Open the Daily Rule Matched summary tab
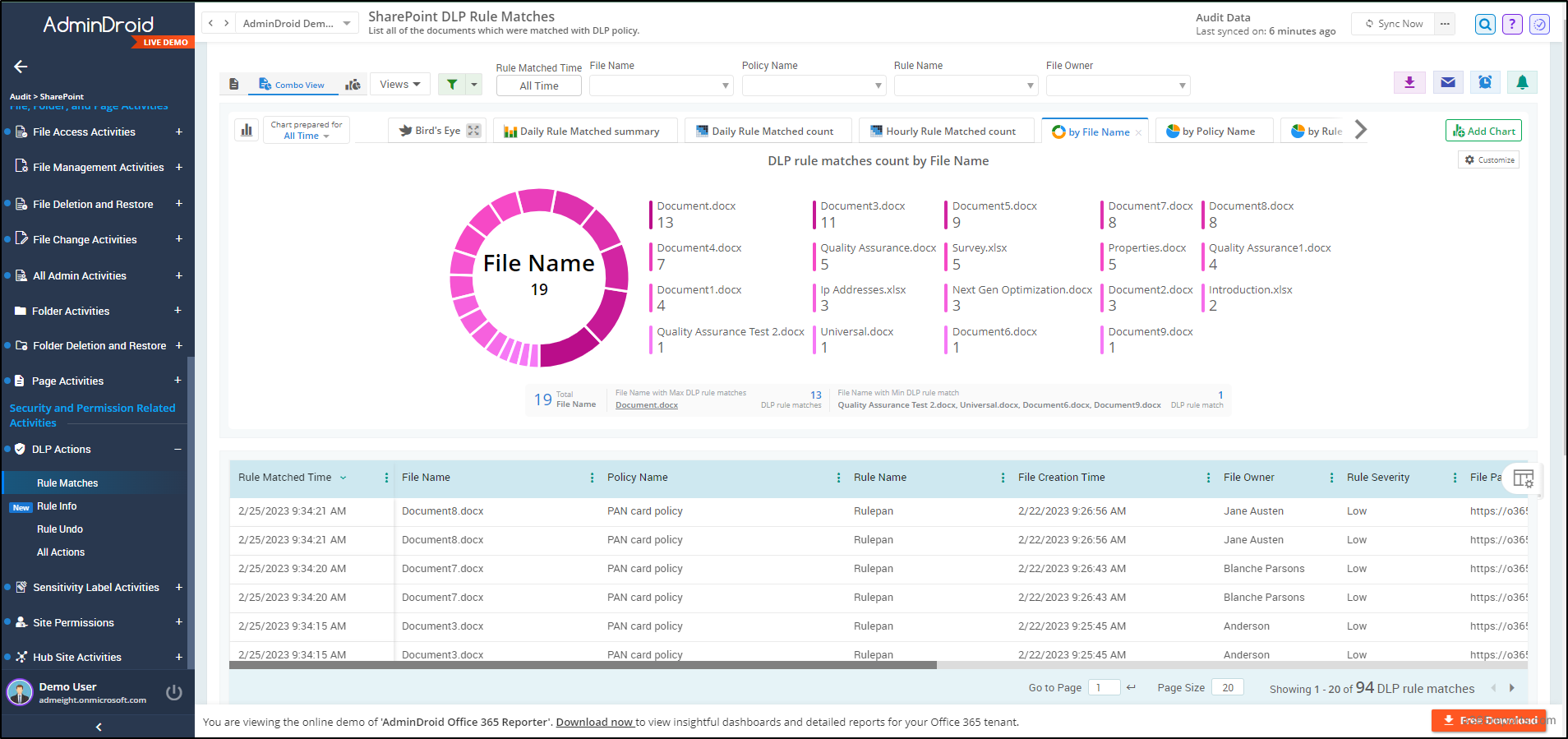The width and height of the screenshot is (1568, 739). (585, 131)
